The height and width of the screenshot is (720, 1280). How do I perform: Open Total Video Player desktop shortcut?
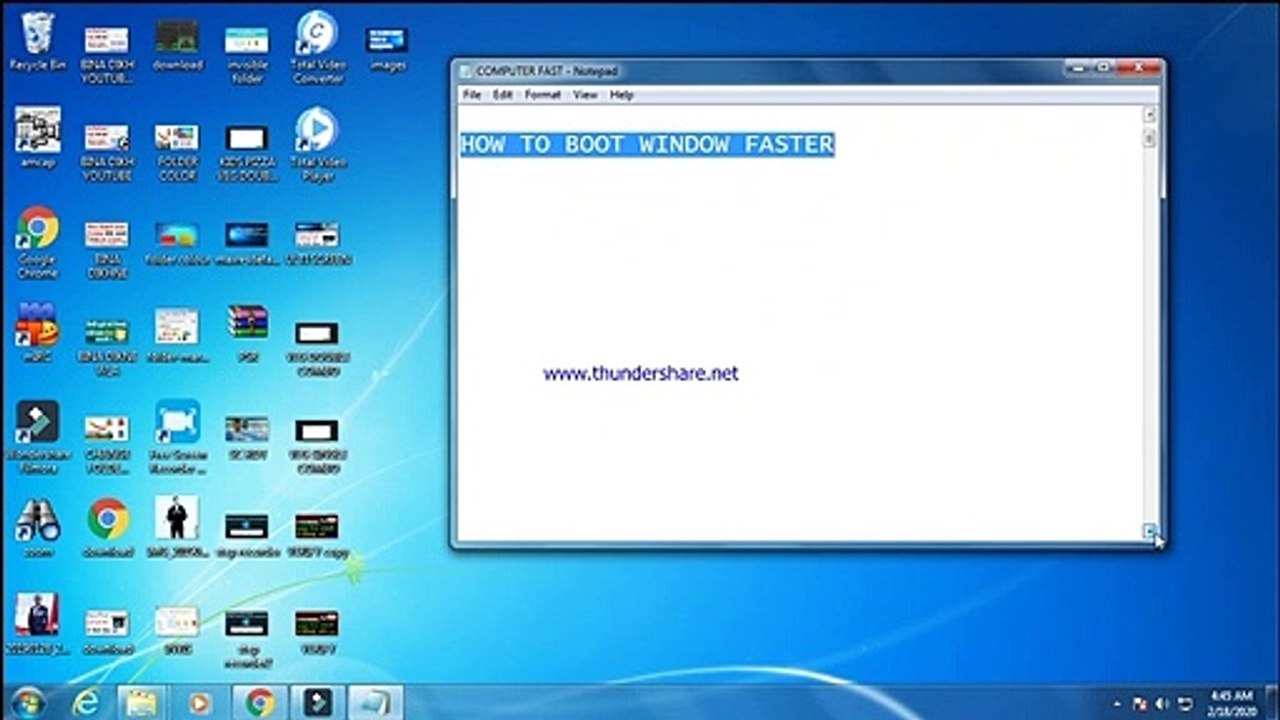[317, 144]
